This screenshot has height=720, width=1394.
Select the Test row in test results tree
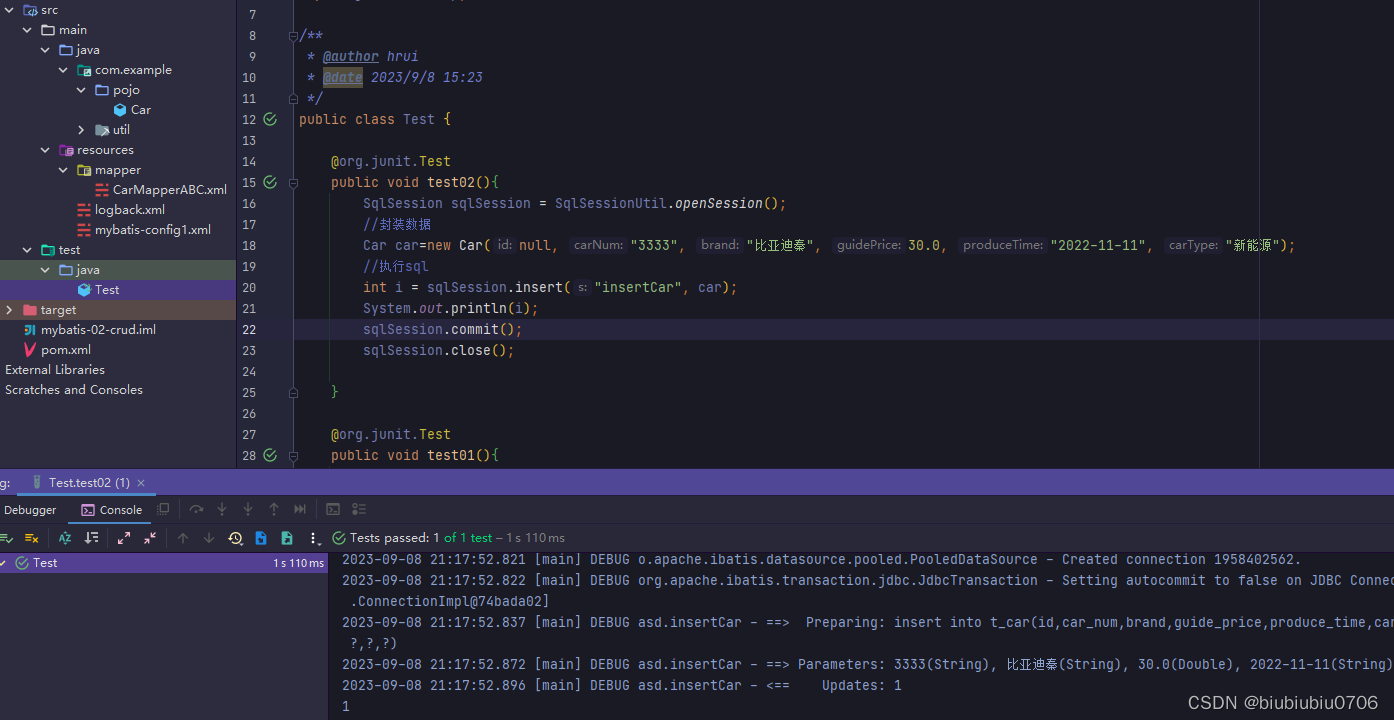tap(164, 563)
